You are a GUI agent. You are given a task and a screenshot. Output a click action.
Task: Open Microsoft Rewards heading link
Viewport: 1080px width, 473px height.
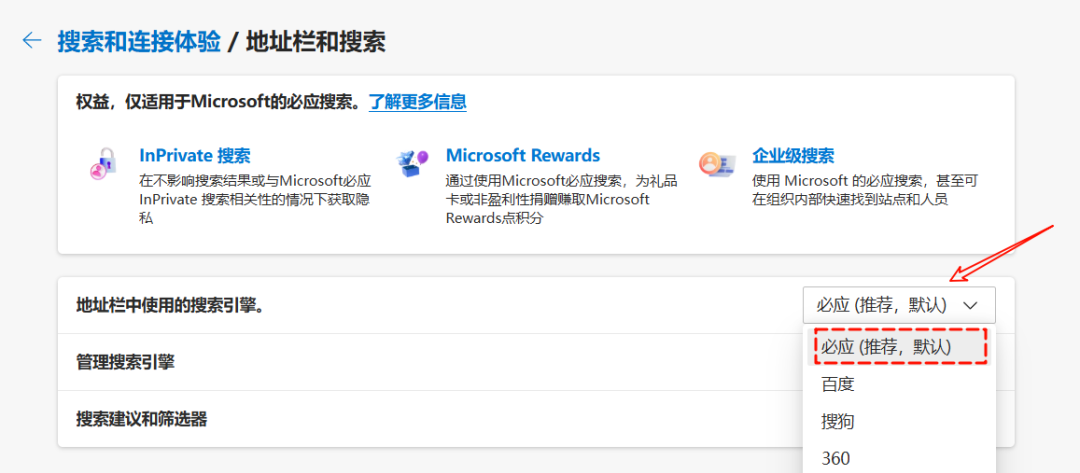[x=523, y=155]
